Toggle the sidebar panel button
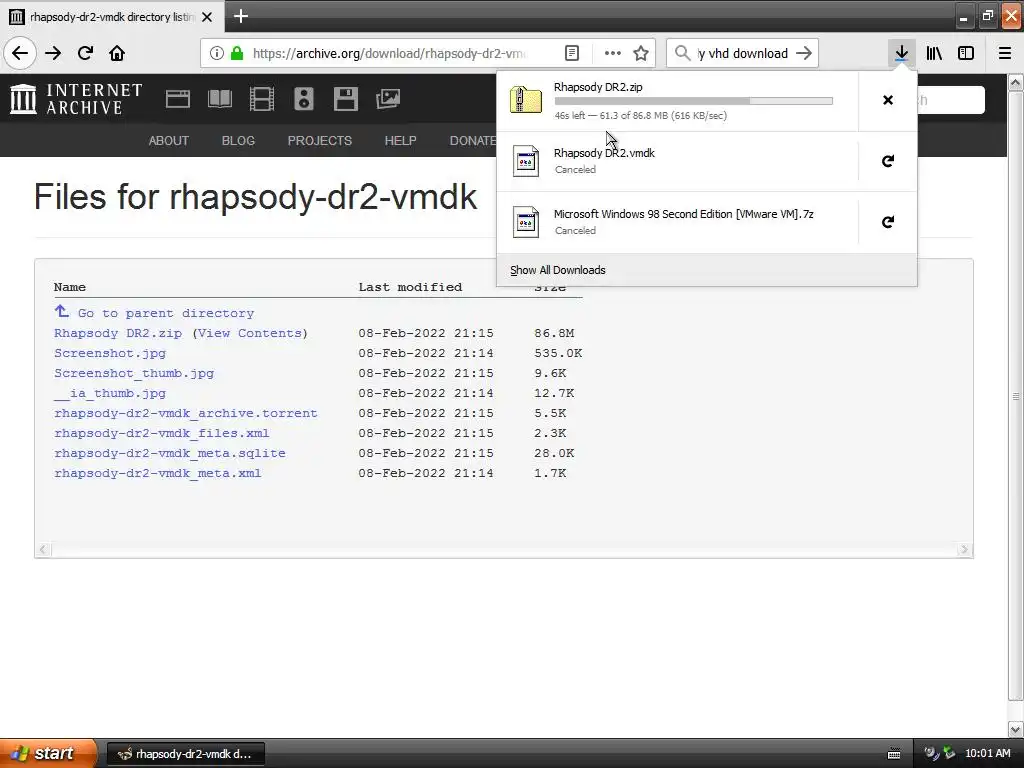The image size is (1024, 768). 966,53
